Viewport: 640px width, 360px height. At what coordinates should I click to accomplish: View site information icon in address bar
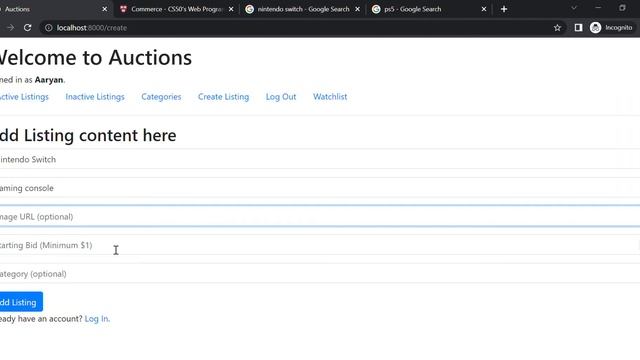coord(49,28)
